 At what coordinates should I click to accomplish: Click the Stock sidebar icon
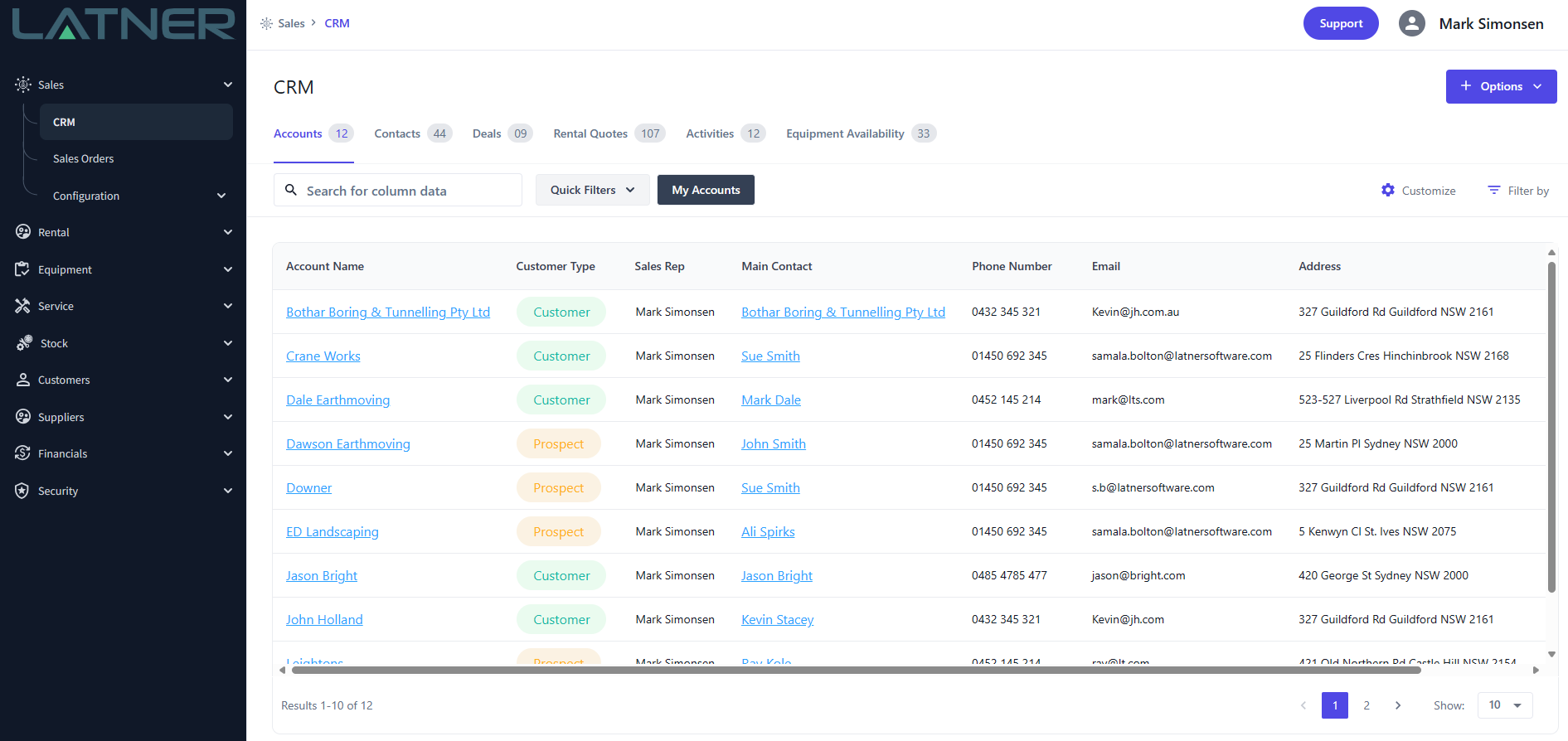click(24, 343)
